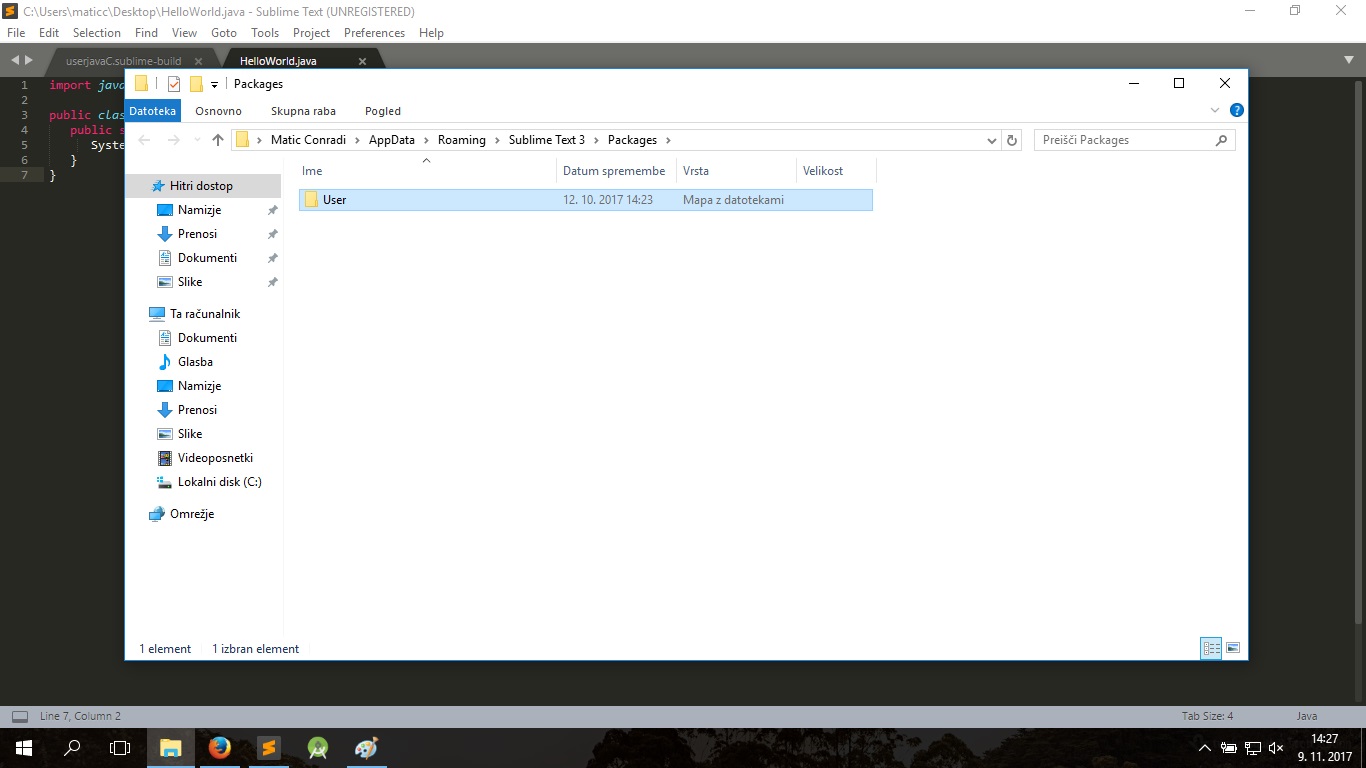
Task: Switch to large icons view in status bar
Action: (x=1233, y=648)
